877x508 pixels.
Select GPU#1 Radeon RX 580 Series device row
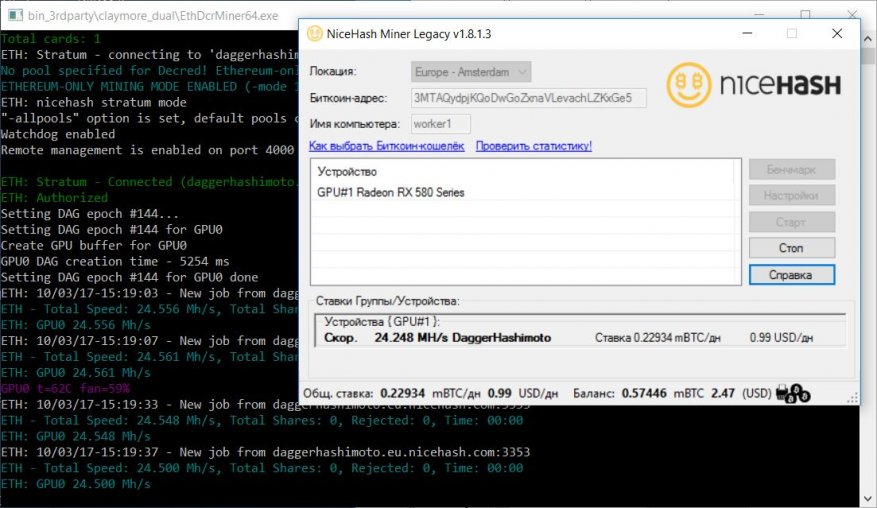point(390,192)
